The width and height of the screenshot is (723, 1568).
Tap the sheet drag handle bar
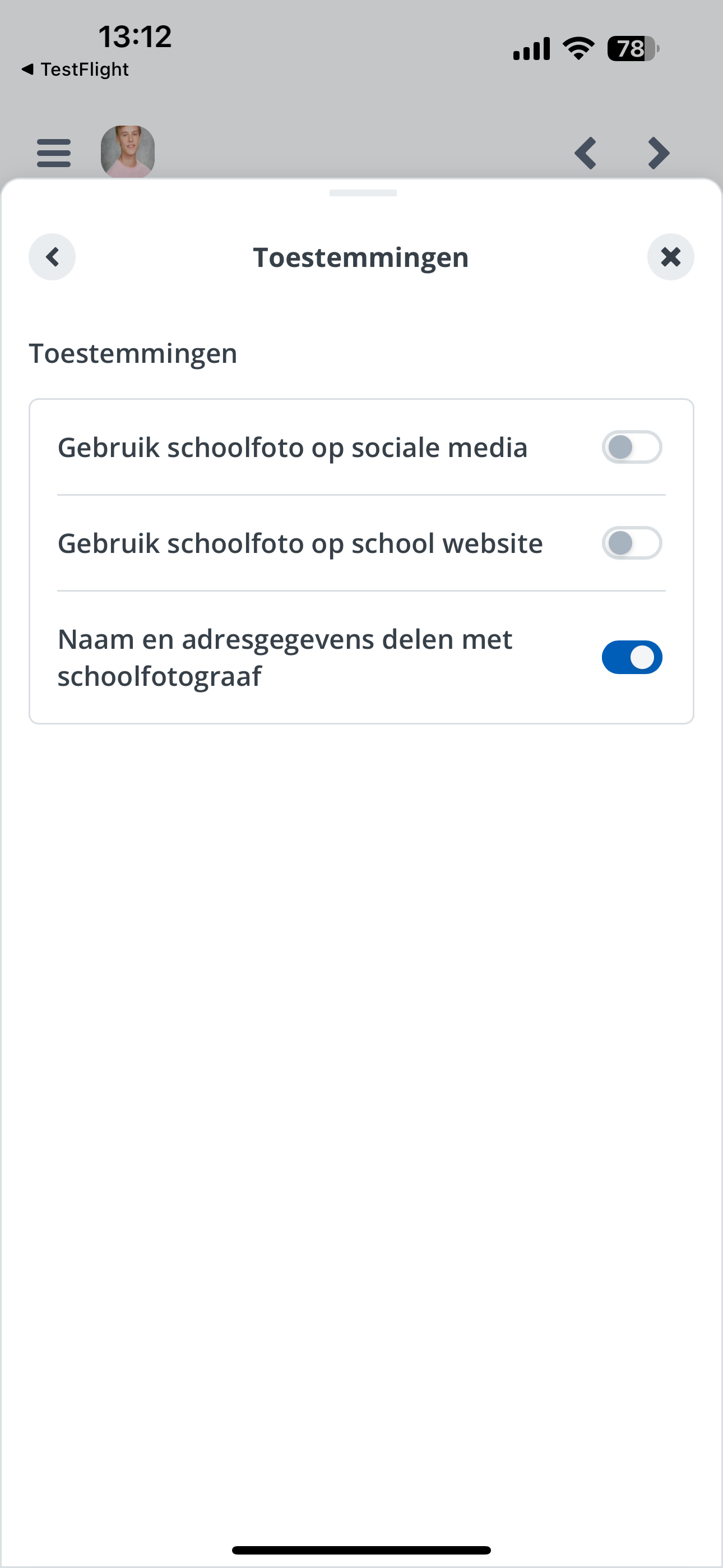(363, 193)
